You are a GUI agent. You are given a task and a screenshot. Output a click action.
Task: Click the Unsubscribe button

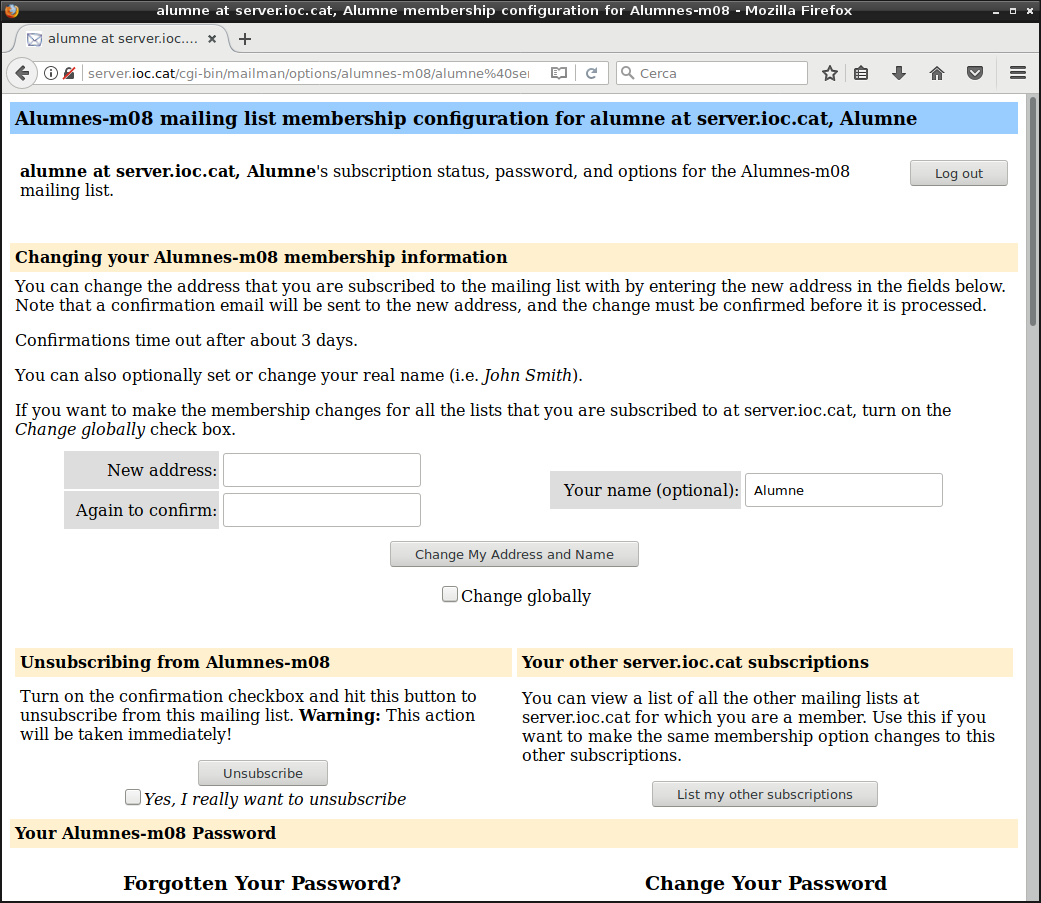click(x=263, y=773)
